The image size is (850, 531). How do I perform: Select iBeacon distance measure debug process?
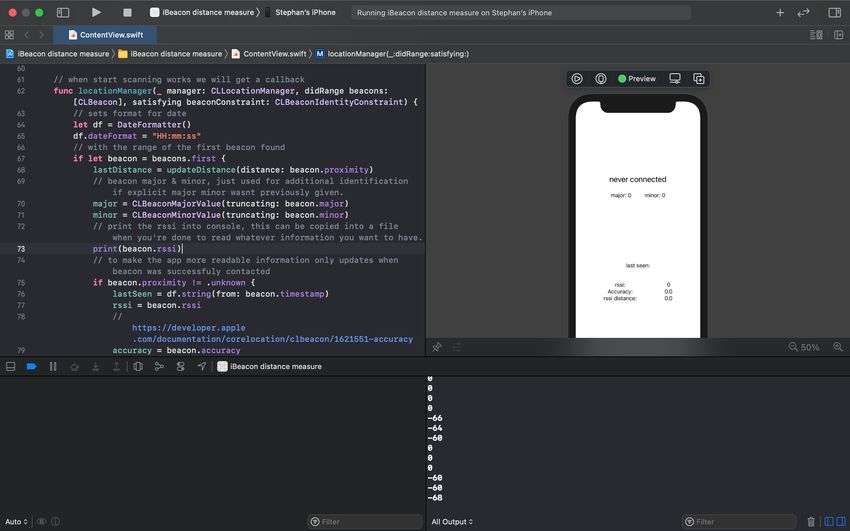[269, 366]
